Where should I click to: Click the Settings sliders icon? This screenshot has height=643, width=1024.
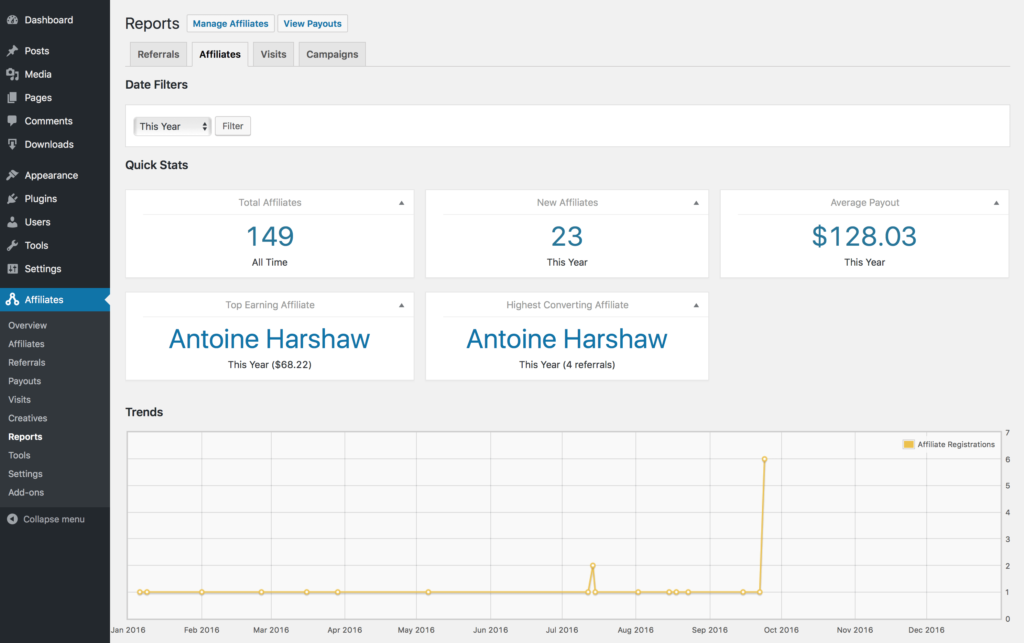click(x=12, y=269)
